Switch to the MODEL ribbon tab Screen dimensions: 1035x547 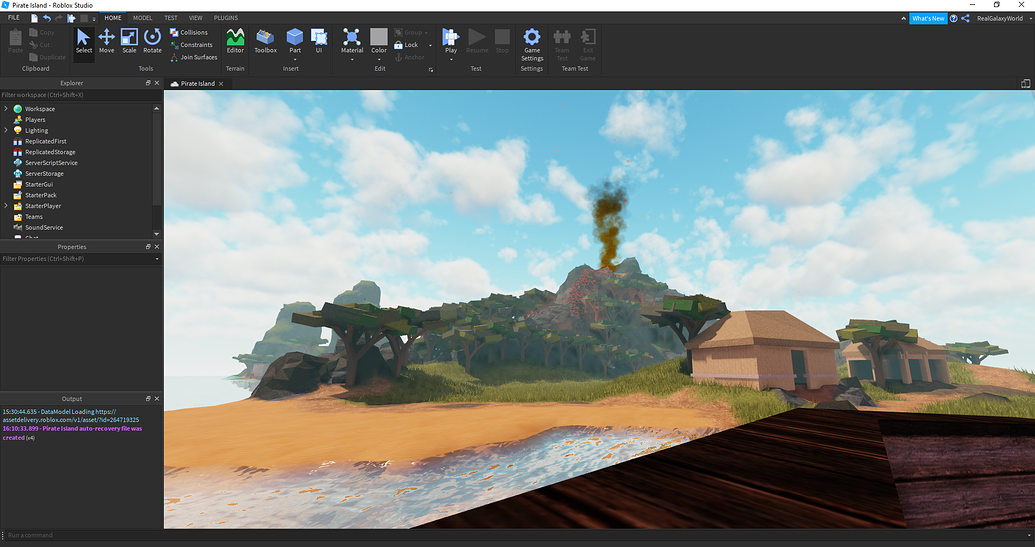tap(143, 18)
